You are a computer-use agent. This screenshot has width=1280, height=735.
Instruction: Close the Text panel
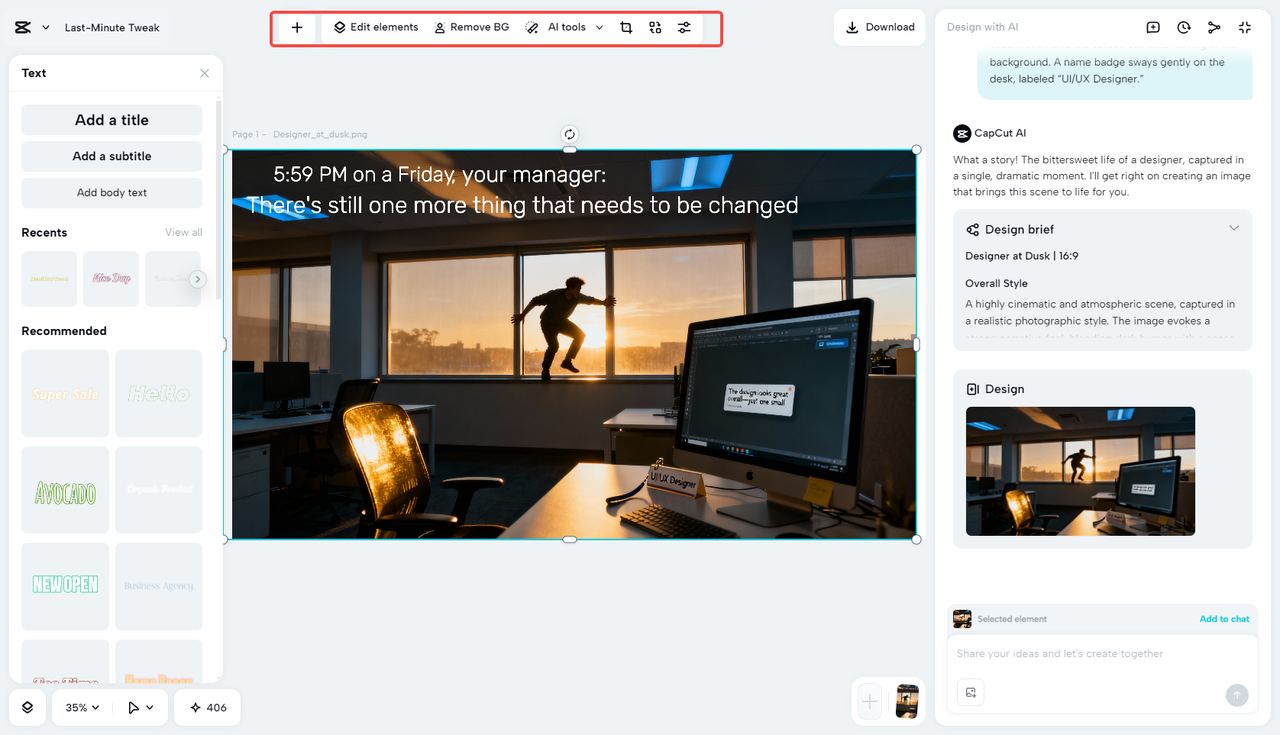pyautogui.click(x=204, y=73)
